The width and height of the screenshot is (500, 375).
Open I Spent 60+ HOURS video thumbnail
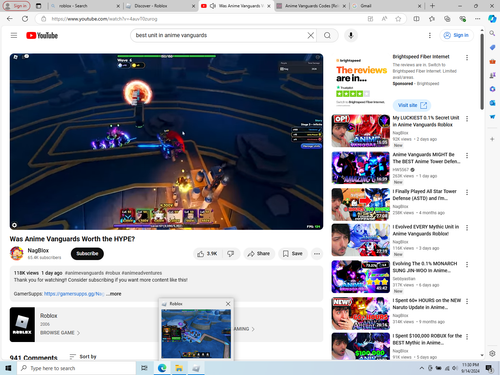coord(360,313)
